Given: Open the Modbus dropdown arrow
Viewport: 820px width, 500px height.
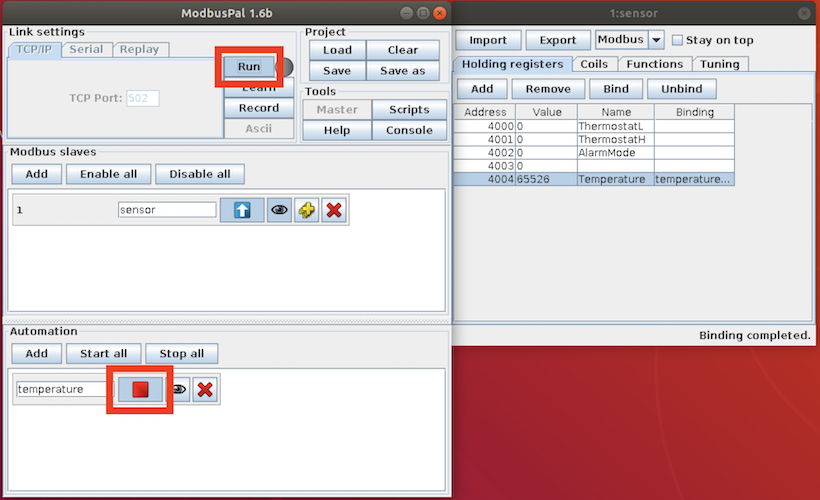Looking at the screenshot, I should [656, 40].
